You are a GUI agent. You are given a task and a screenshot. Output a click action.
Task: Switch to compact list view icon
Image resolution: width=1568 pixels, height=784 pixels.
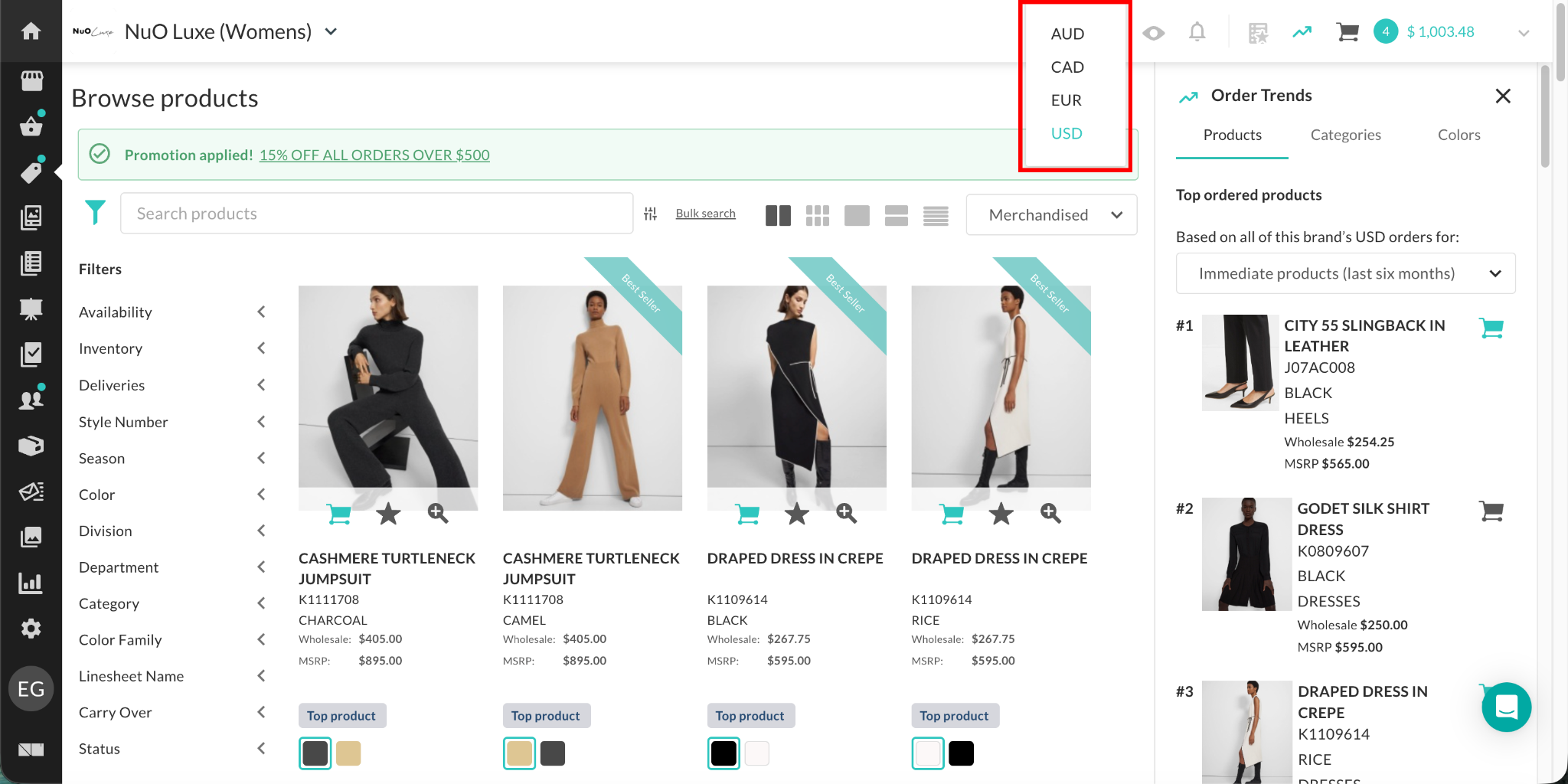(936, 215)
